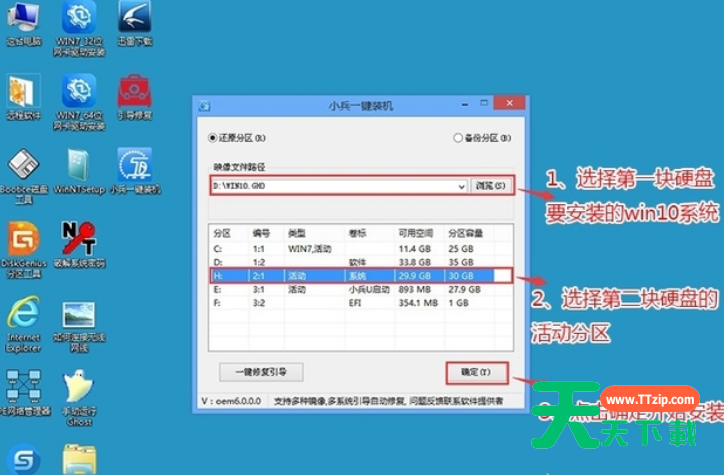Click the 25 GB capacity cell
Screen dimensions: 724x475
pos(461,249)
